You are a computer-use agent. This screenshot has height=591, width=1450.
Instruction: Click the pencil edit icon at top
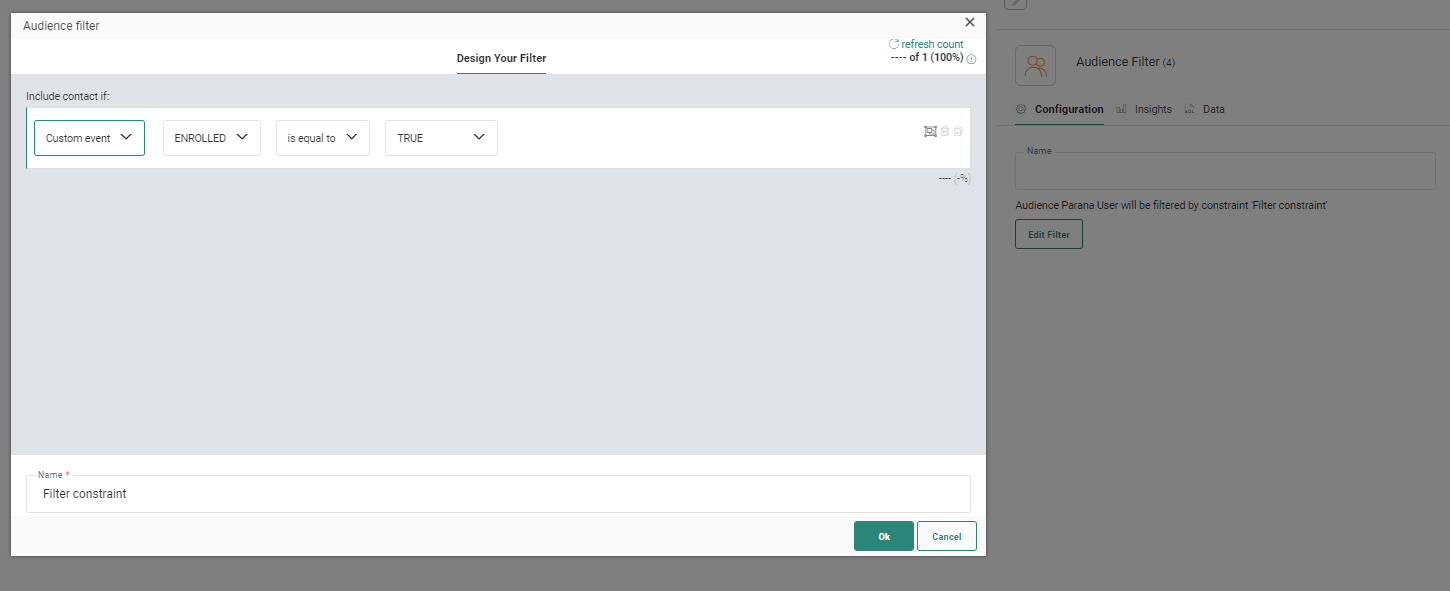coord(1015,3)
